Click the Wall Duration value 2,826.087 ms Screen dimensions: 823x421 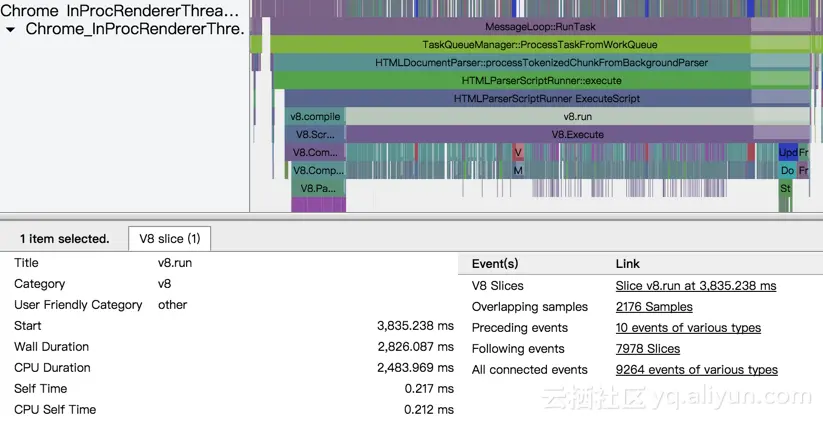coord(416,346)
